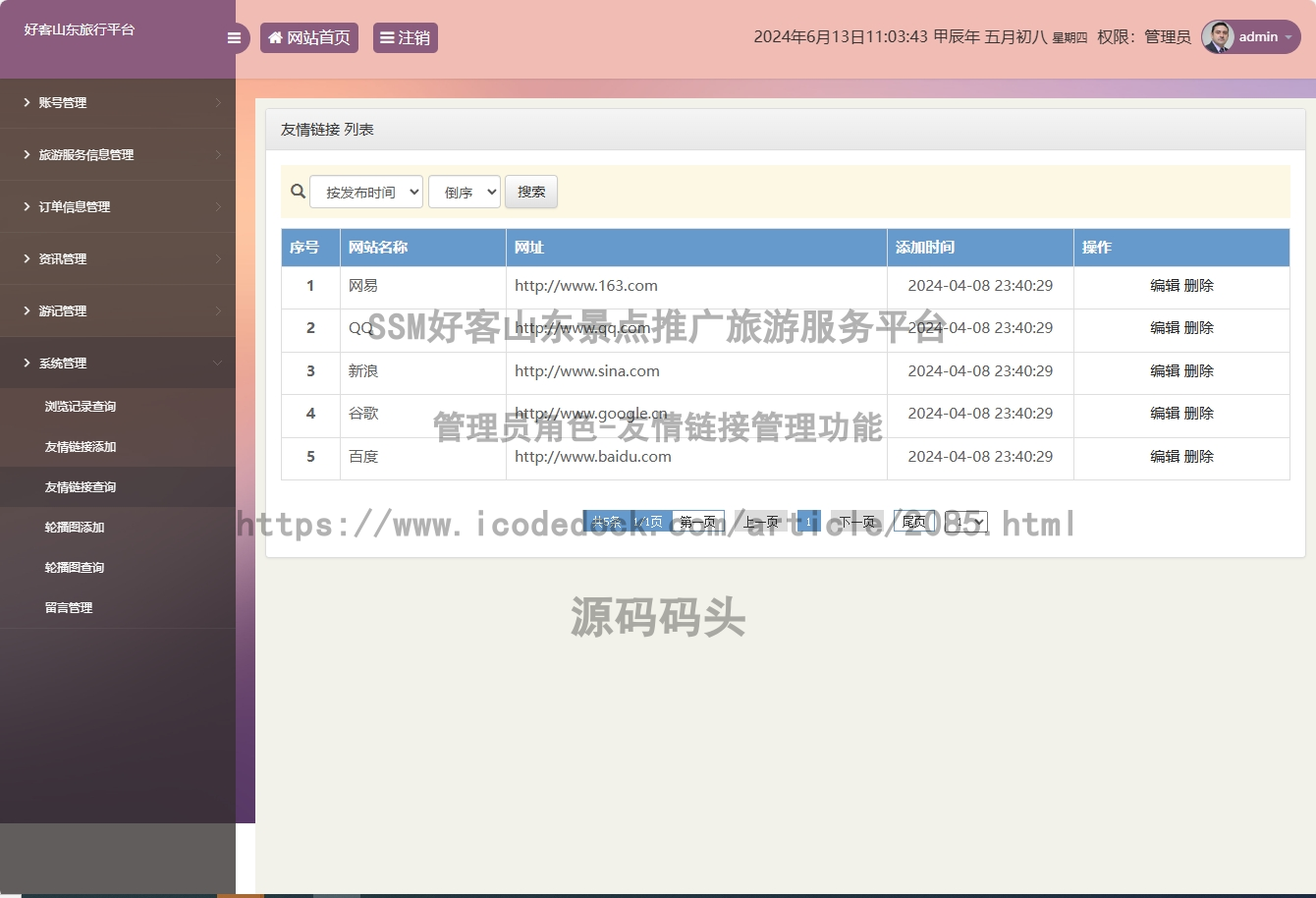Delete the 谷歌 link row
Image resolution: width=1316 pixels, height=898 pixels.
1199,414
